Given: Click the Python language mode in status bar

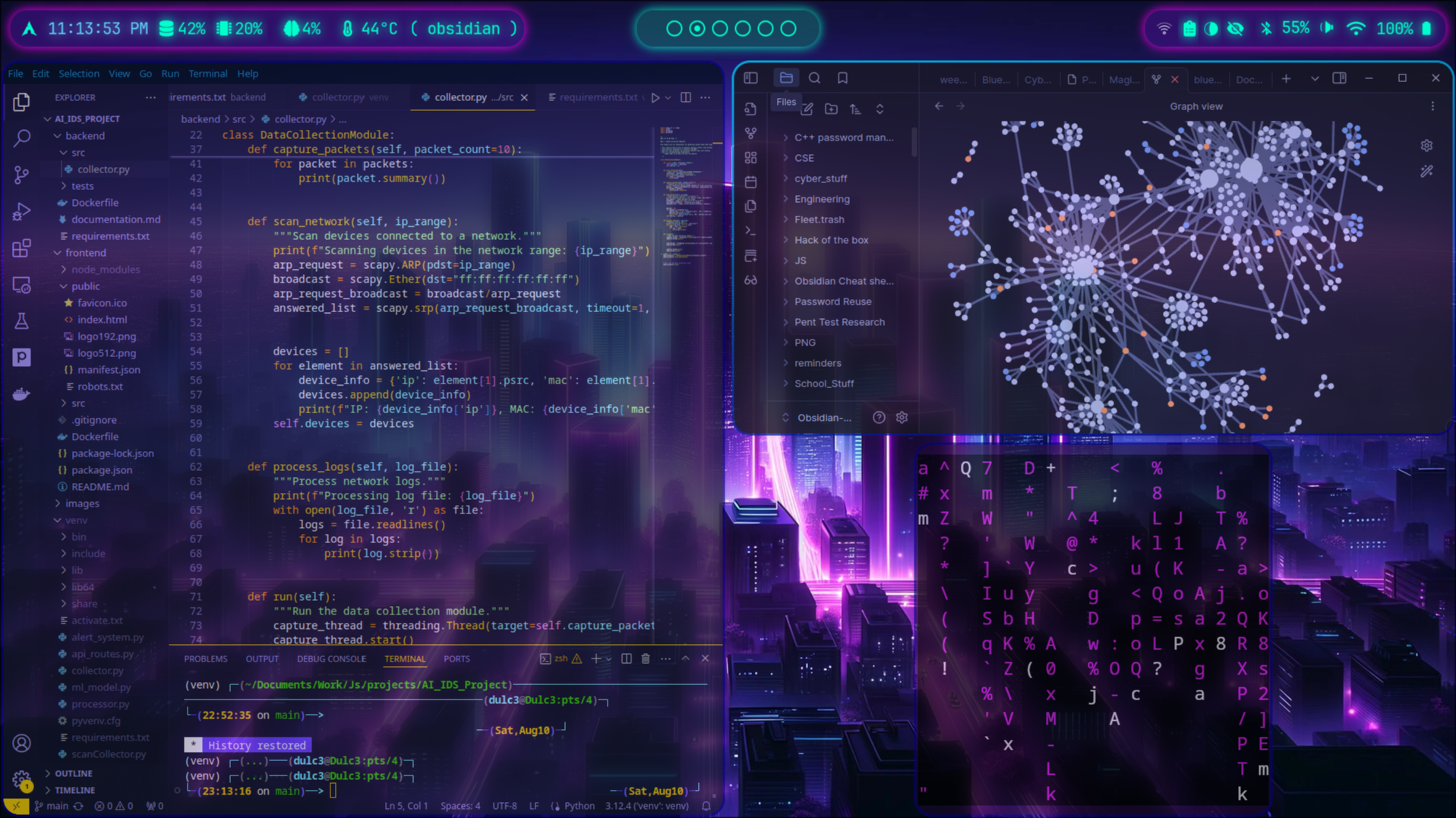Looking at the screenshot, I should click(579, 806).
